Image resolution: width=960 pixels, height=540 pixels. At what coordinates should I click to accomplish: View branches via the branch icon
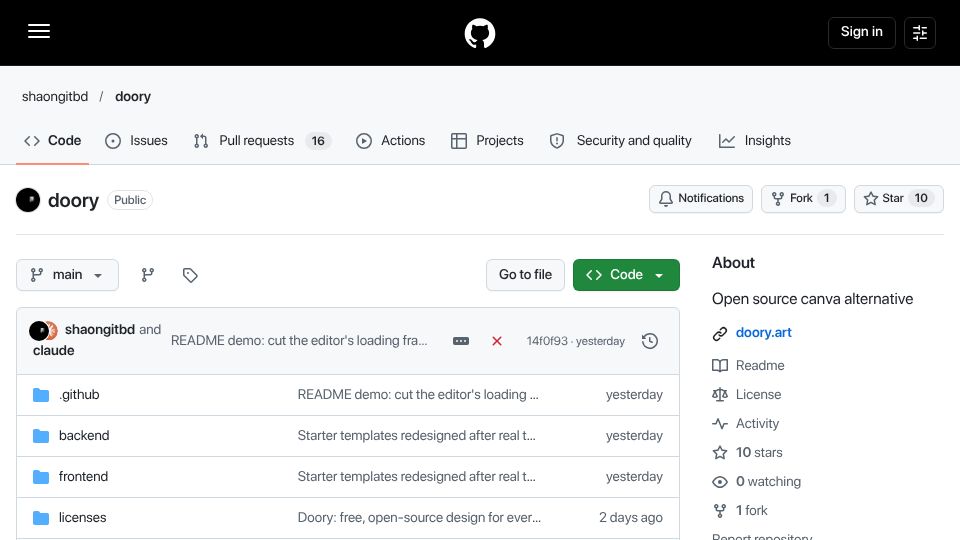coord(148,275)
